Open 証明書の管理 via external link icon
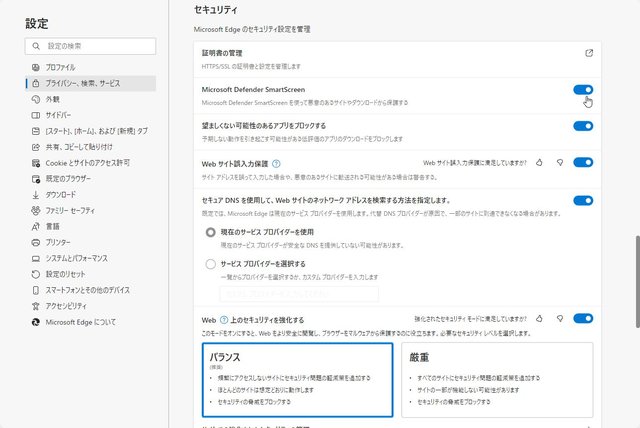This screenshot has height=428, width=640. tap(589, 53)
